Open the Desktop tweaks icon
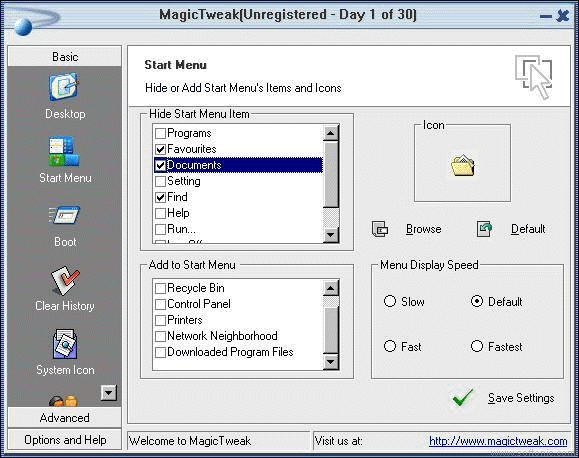The width and height of the screenshot is (579, 458). coord(64,87)
